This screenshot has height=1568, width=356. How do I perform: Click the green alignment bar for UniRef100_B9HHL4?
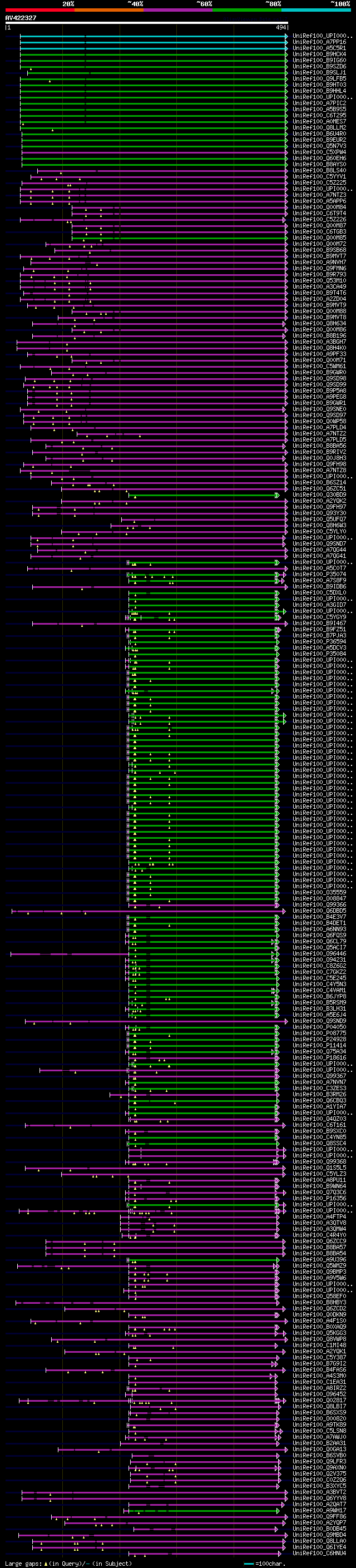[154, 91]
